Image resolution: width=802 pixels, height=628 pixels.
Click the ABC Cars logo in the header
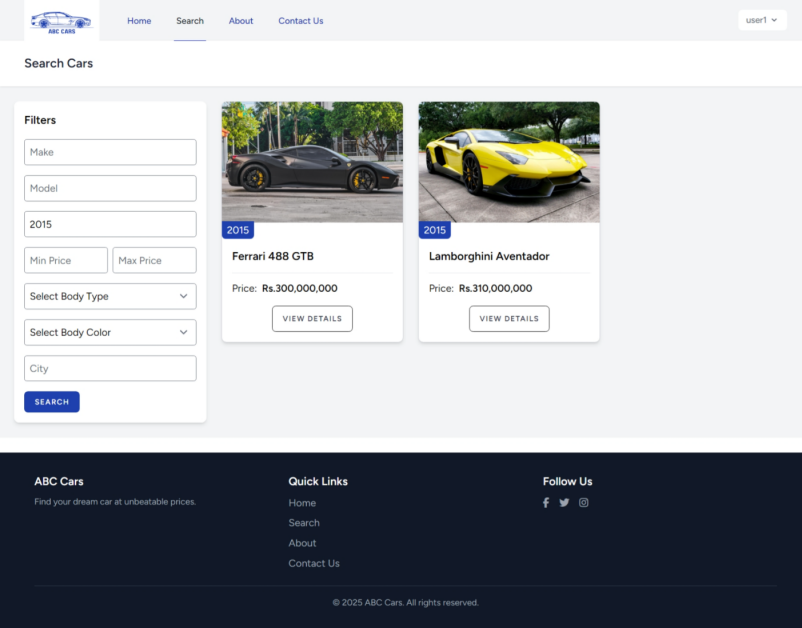point(62,20)
